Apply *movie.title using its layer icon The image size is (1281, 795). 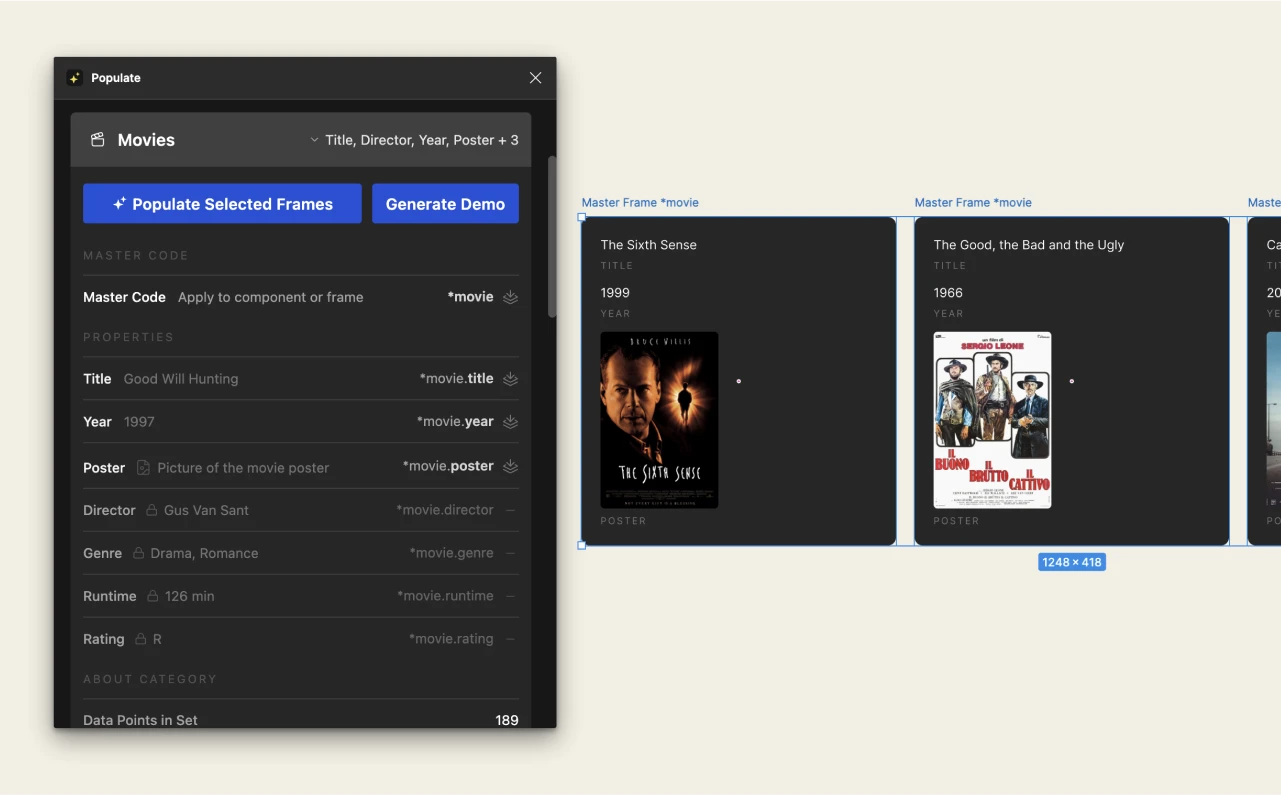(x=510, y=379)
